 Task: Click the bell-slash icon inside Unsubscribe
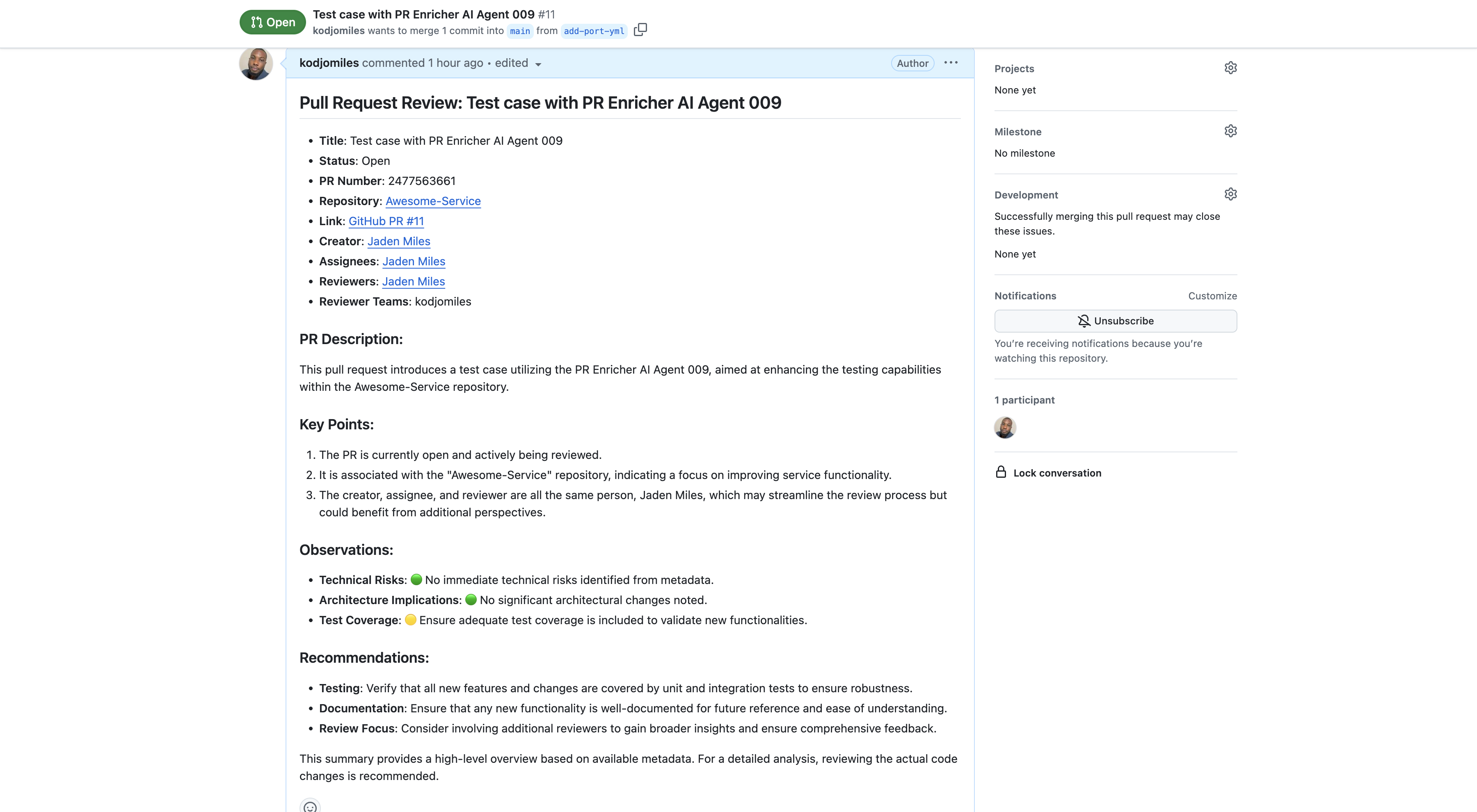click(1084, 321)
